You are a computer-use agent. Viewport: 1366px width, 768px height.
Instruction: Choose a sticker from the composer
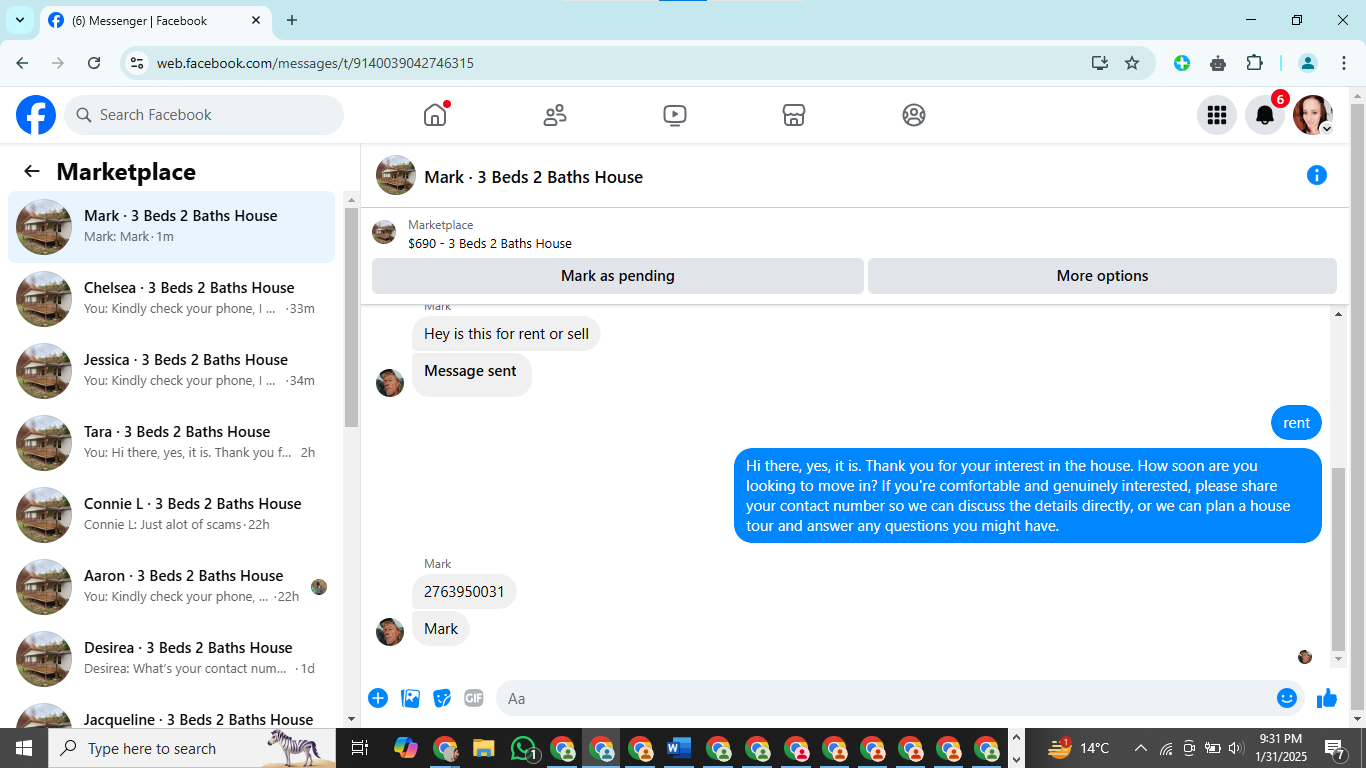[x=442, y=698]
